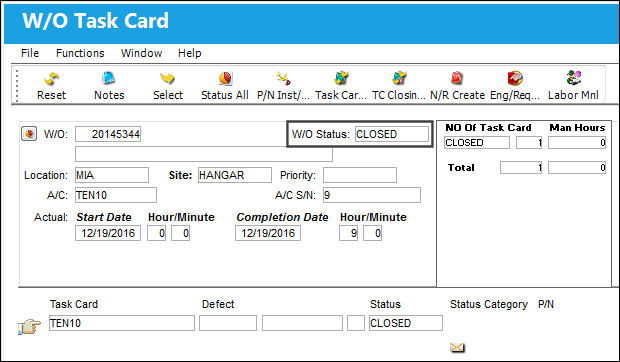Click the Site field HANGAR
The height and width of the screenshot is (362, 620).
click(235, 175)
